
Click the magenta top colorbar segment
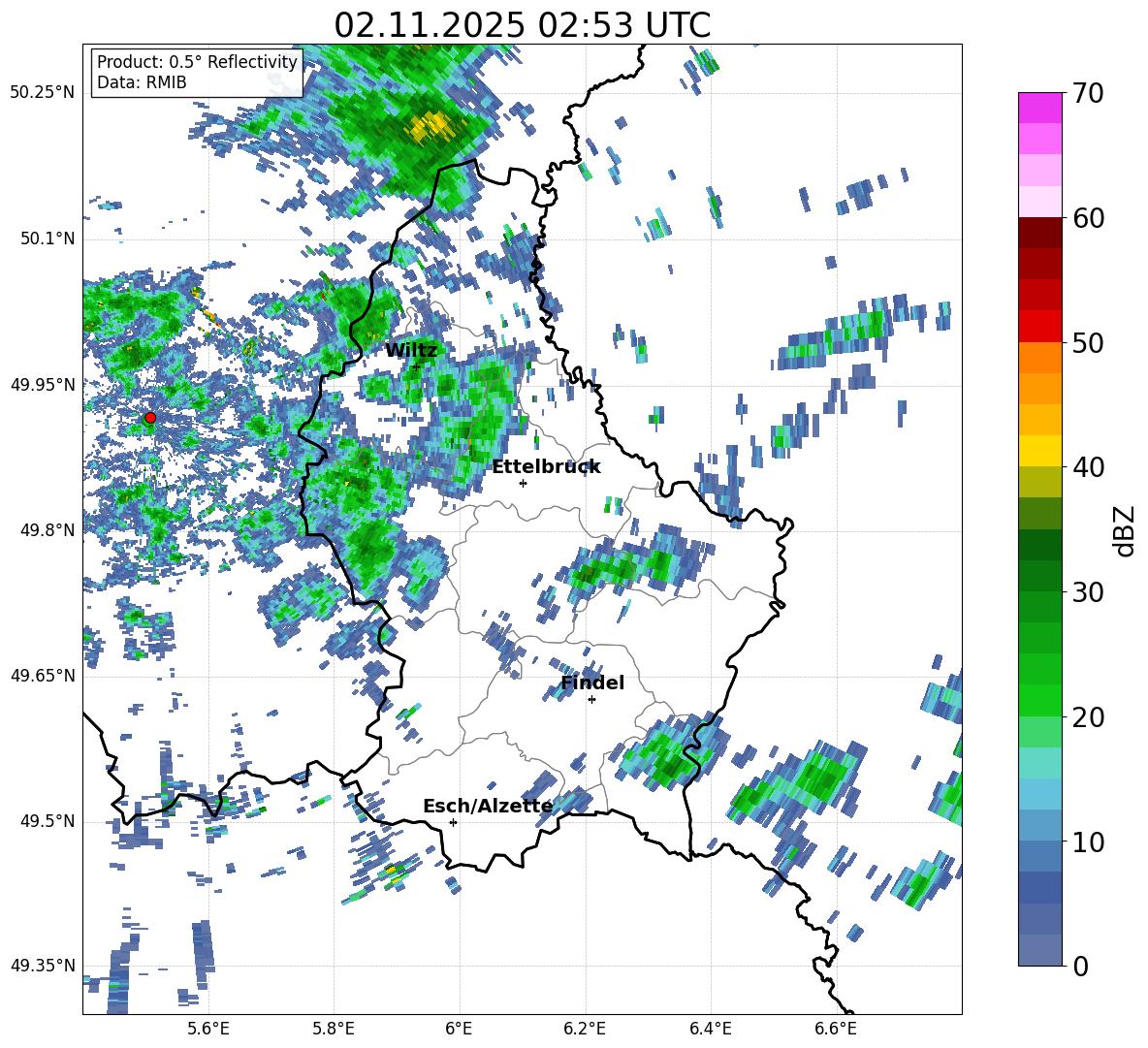coord(1039,109)
